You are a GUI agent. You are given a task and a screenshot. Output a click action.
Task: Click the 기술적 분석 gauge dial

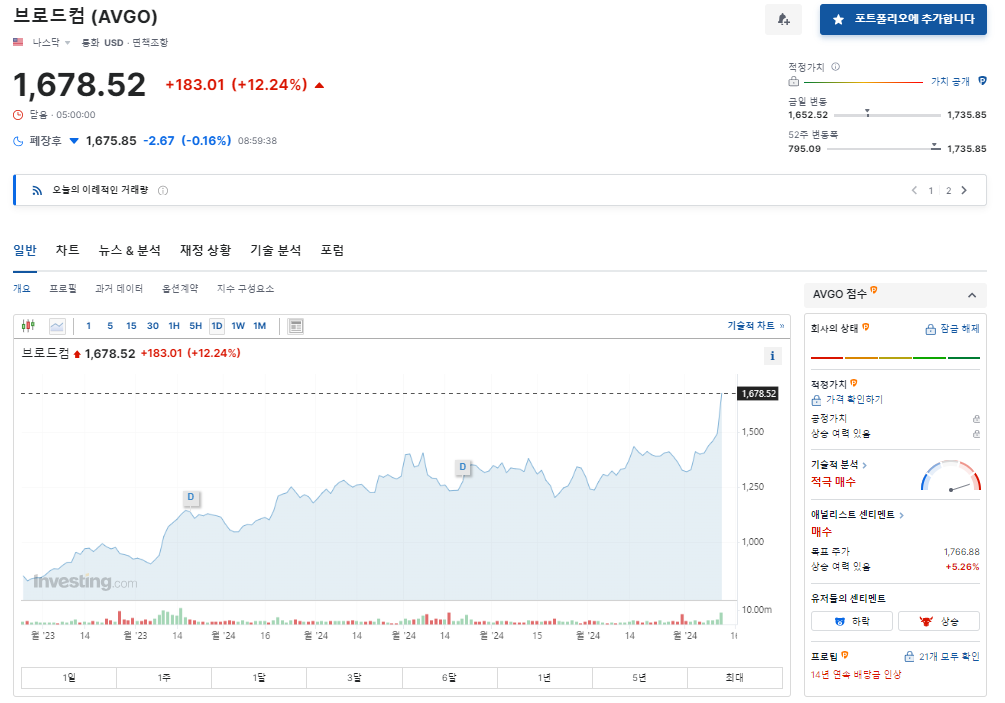953,477
